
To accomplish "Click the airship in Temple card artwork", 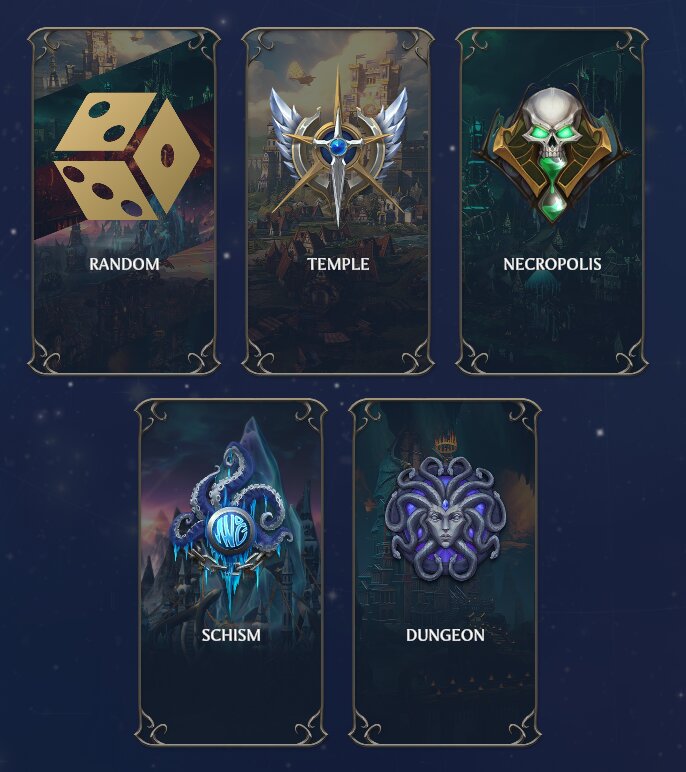I will click(300, 72).
